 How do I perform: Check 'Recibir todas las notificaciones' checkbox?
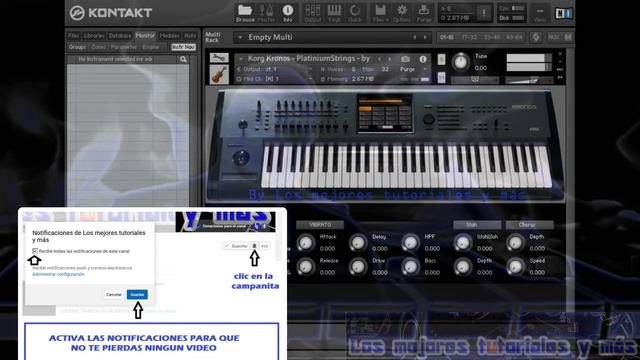35,251
